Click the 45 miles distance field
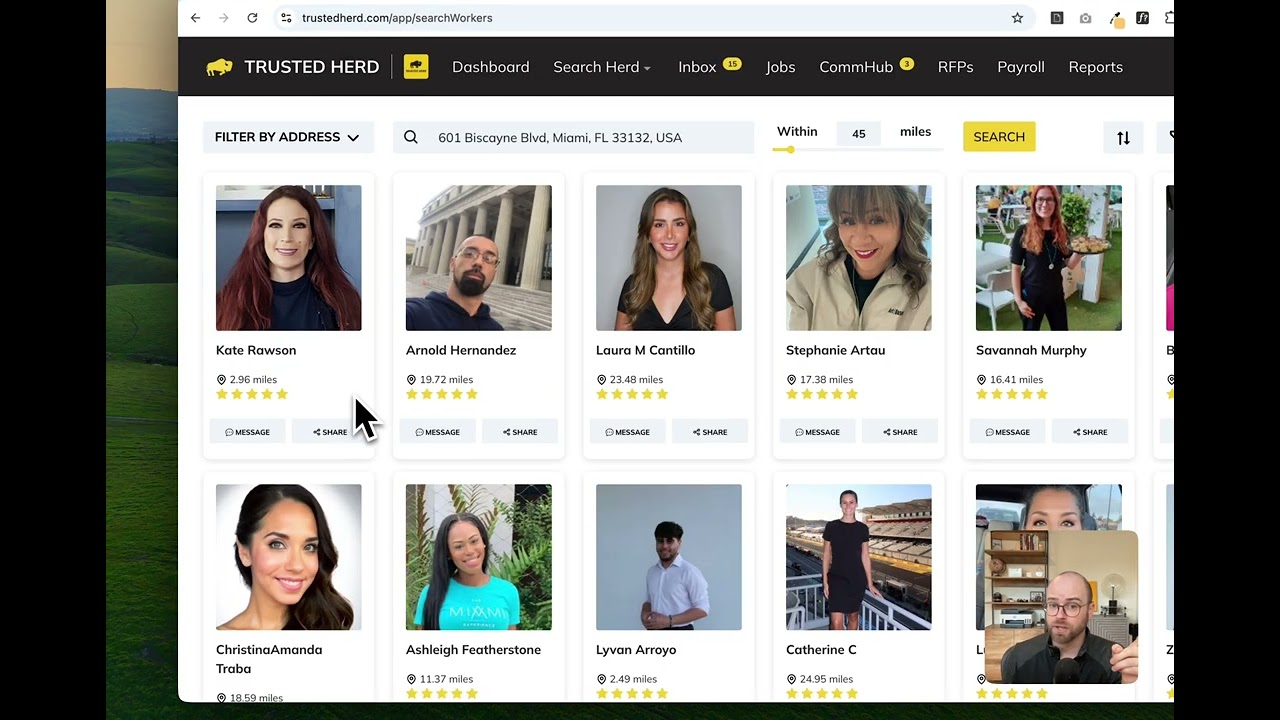The width and height of the screenshot is (1280, 720). [x=858, y=134]
